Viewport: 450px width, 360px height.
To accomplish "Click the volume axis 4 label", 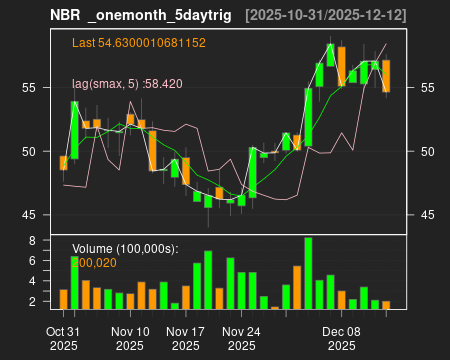I will pos(32,281).
